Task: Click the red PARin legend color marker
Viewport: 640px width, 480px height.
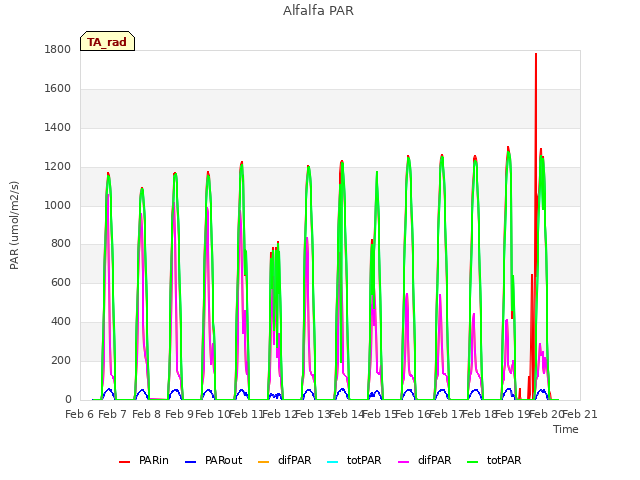Action: 124,462
